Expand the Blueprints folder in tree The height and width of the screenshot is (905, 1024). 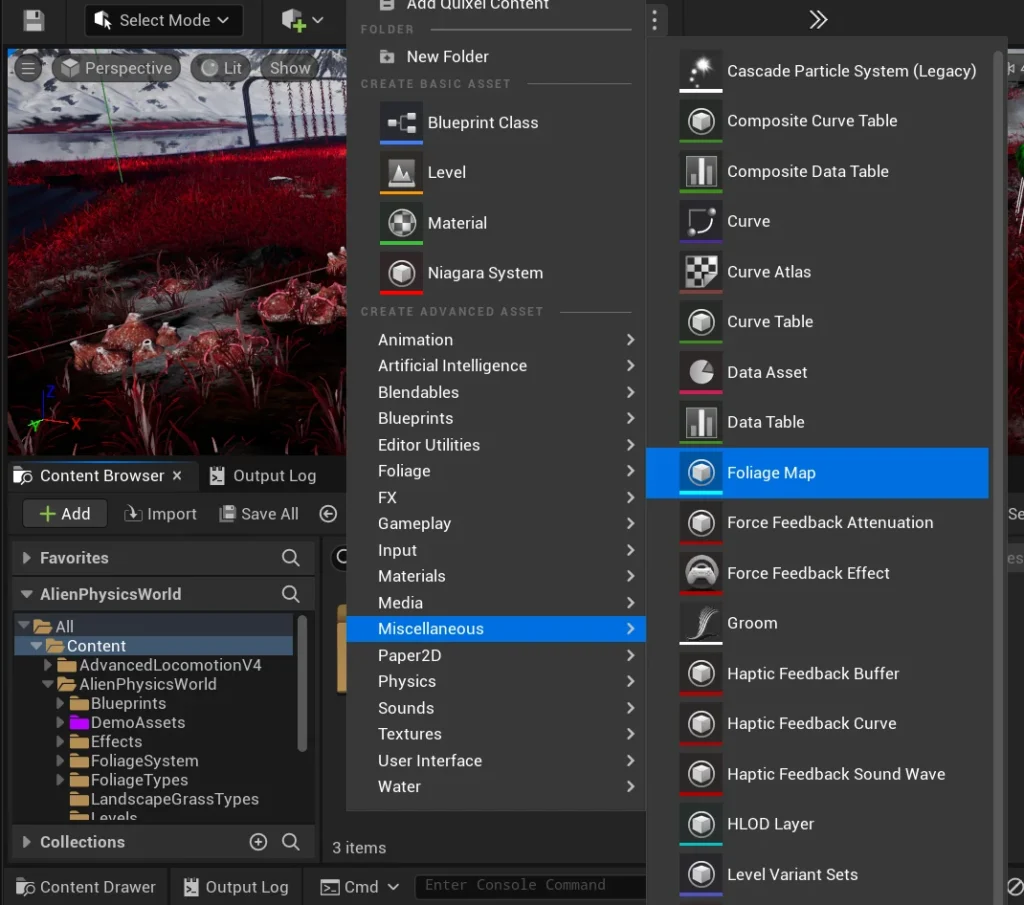click(61, 704)
